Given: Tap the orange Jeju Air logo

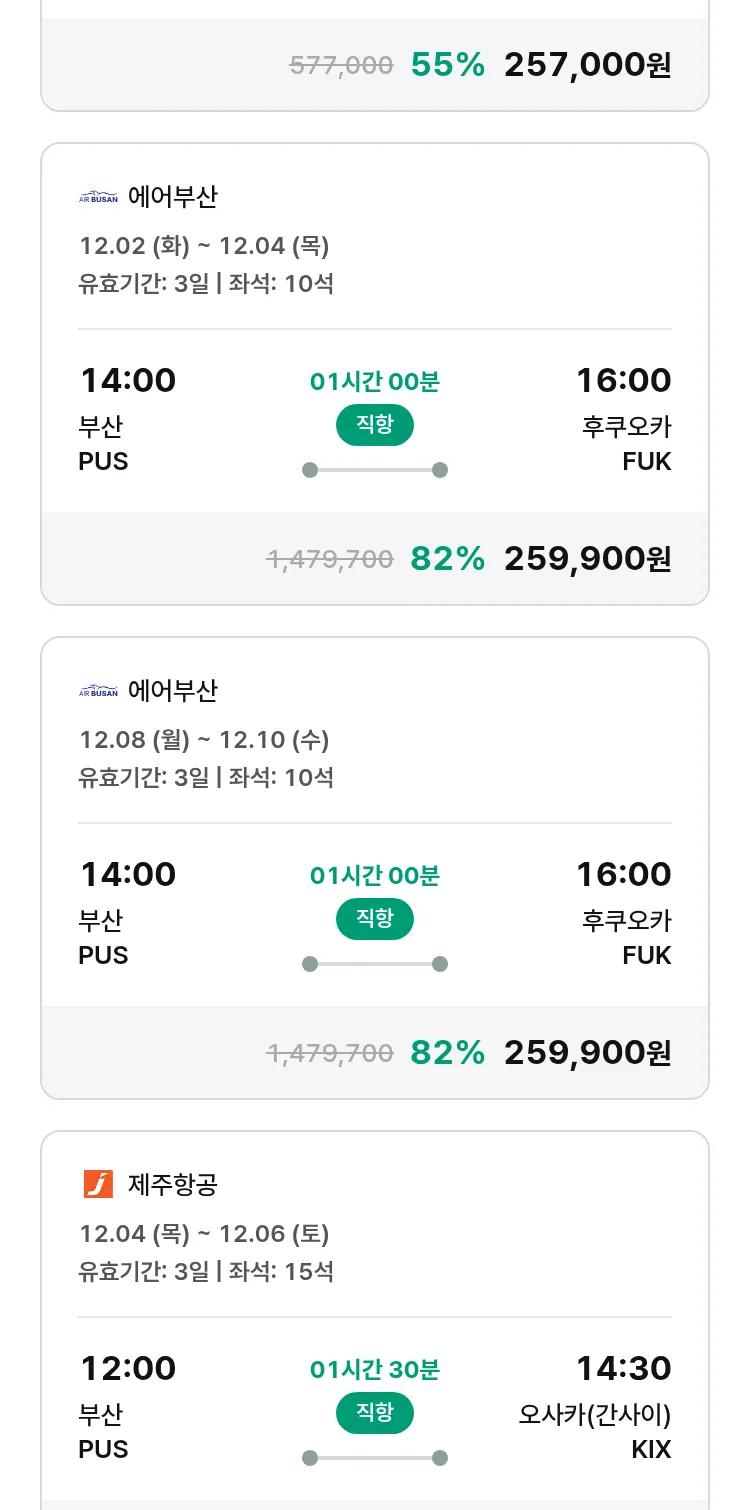Looking at the screenshot, I should coord(98,1184).
